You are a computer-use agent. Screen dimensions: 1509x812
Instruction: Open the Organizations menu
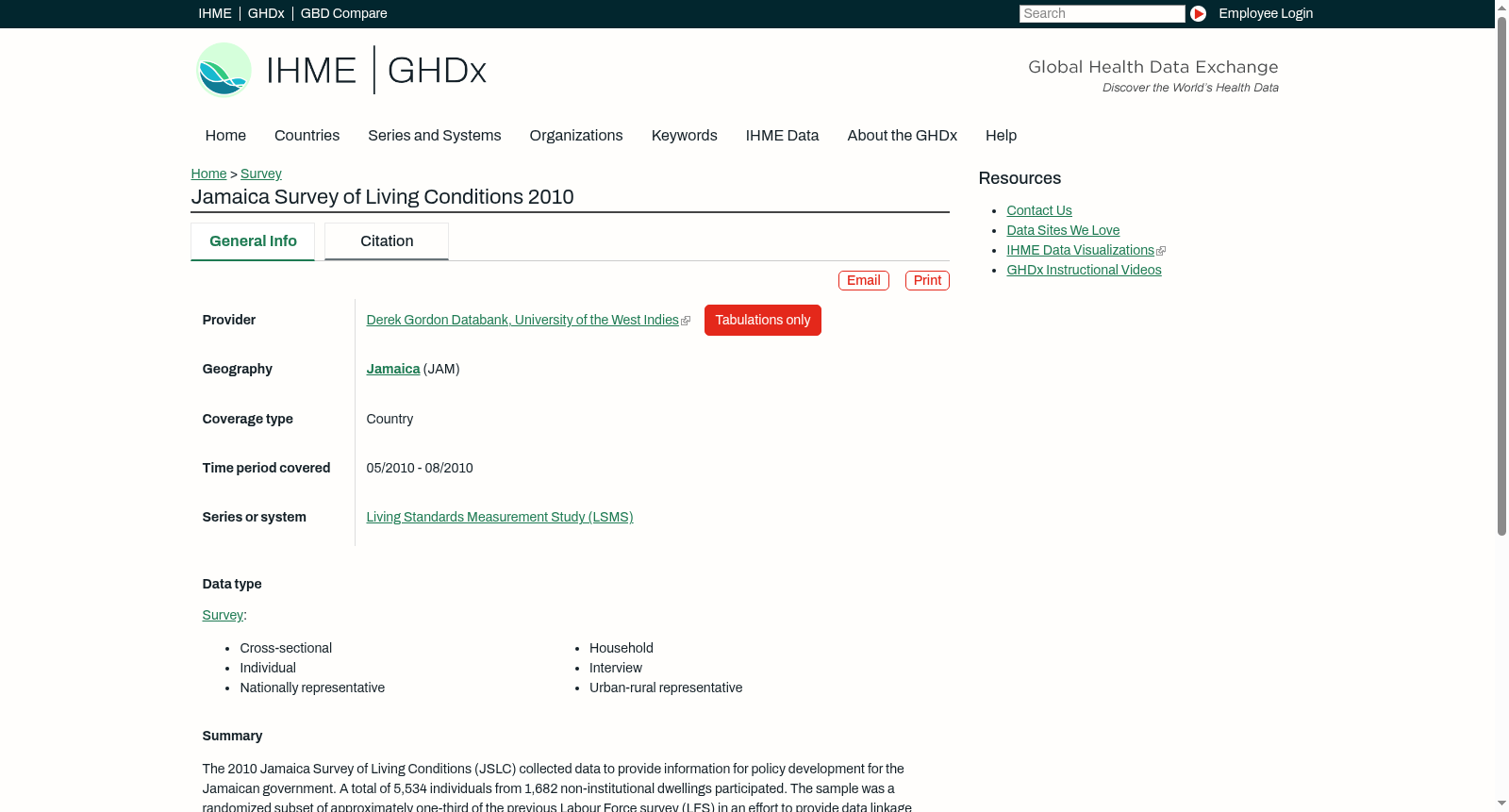(x=576, y=135)
